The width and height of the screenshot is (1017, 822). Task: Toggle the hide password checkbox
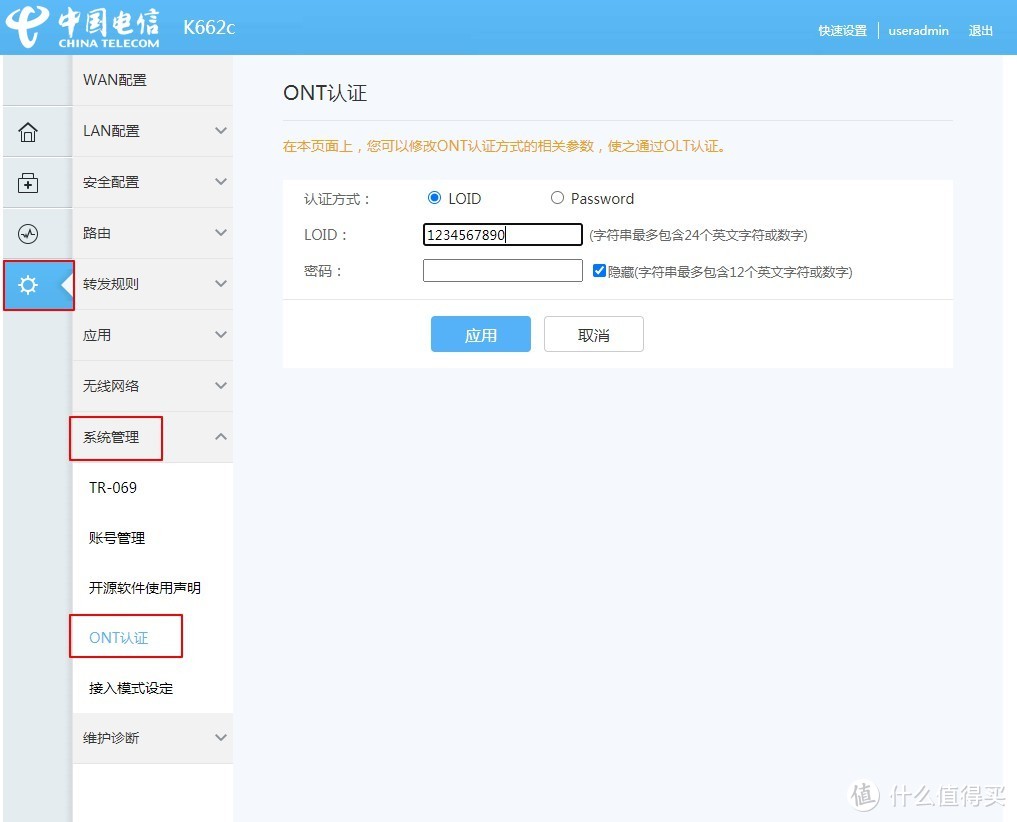point(599,270)
